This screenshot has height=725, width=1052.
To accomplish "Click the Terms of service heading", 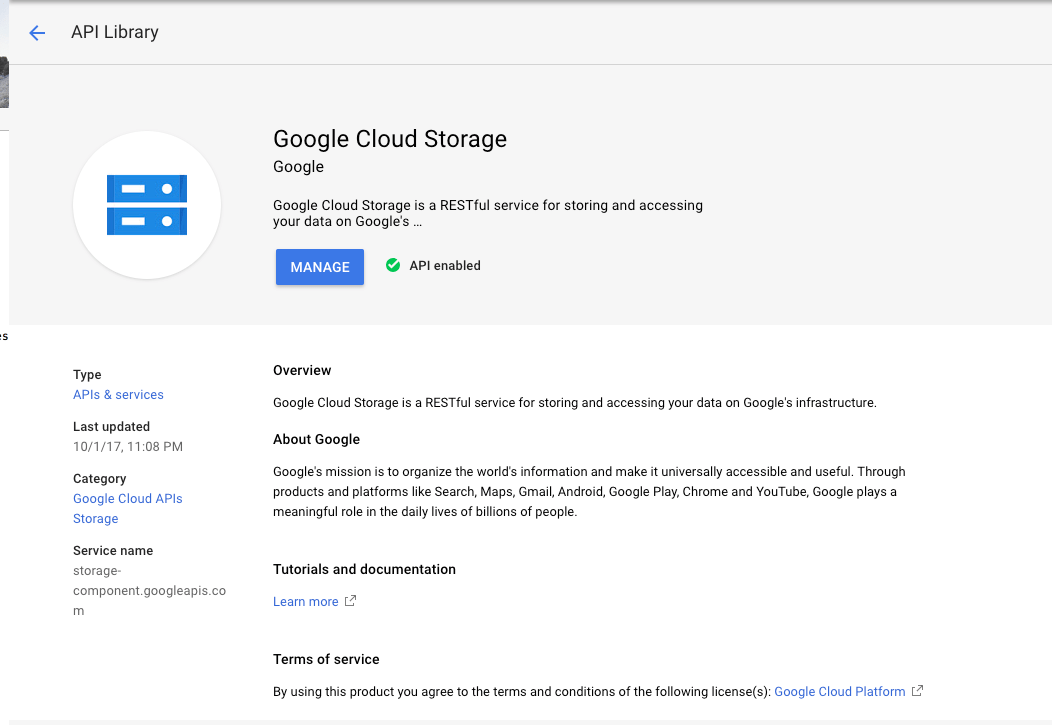I will coord(326,659).
